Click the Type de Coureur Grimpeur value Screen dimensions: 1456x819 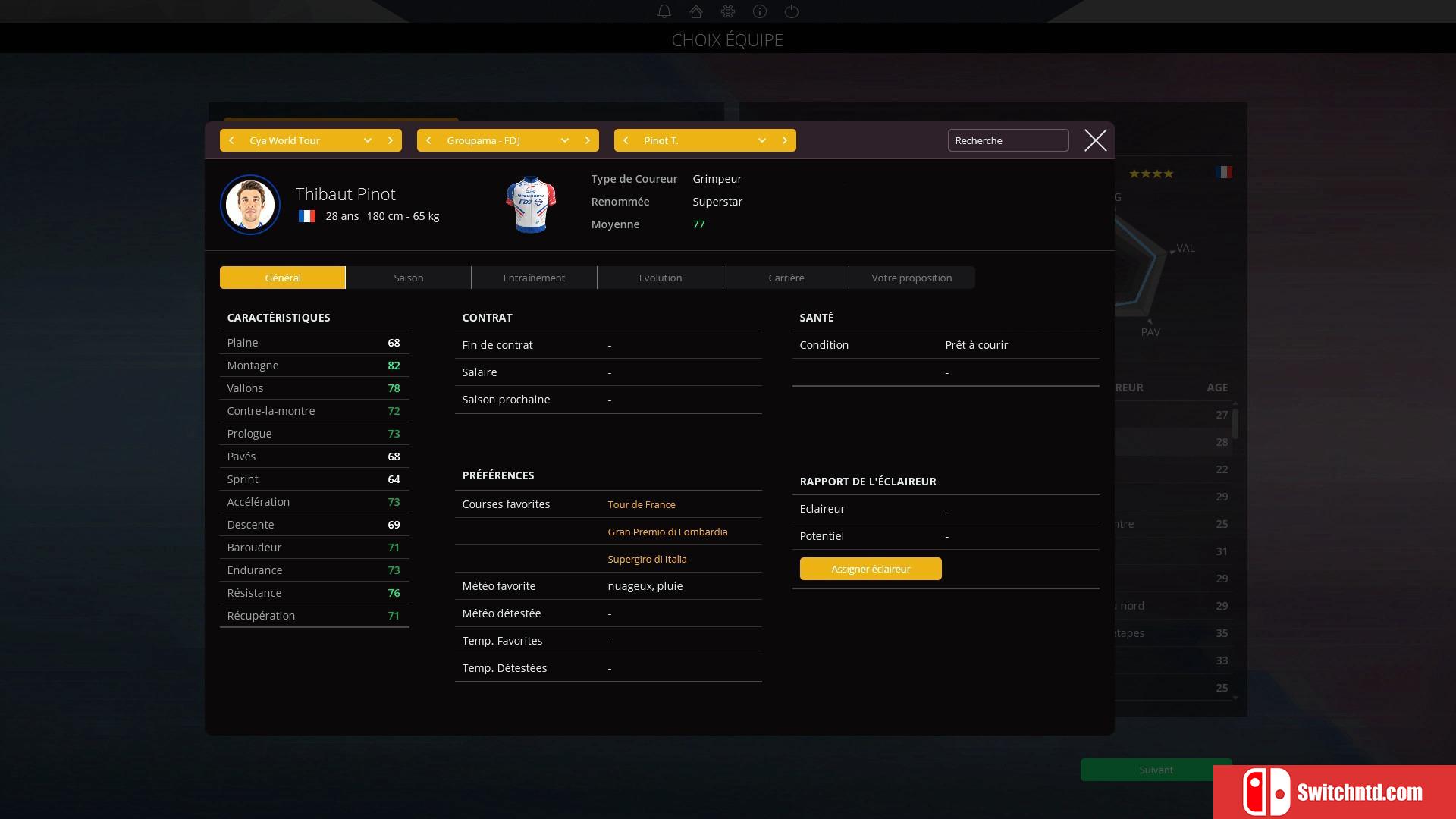(x=717, y=179)
